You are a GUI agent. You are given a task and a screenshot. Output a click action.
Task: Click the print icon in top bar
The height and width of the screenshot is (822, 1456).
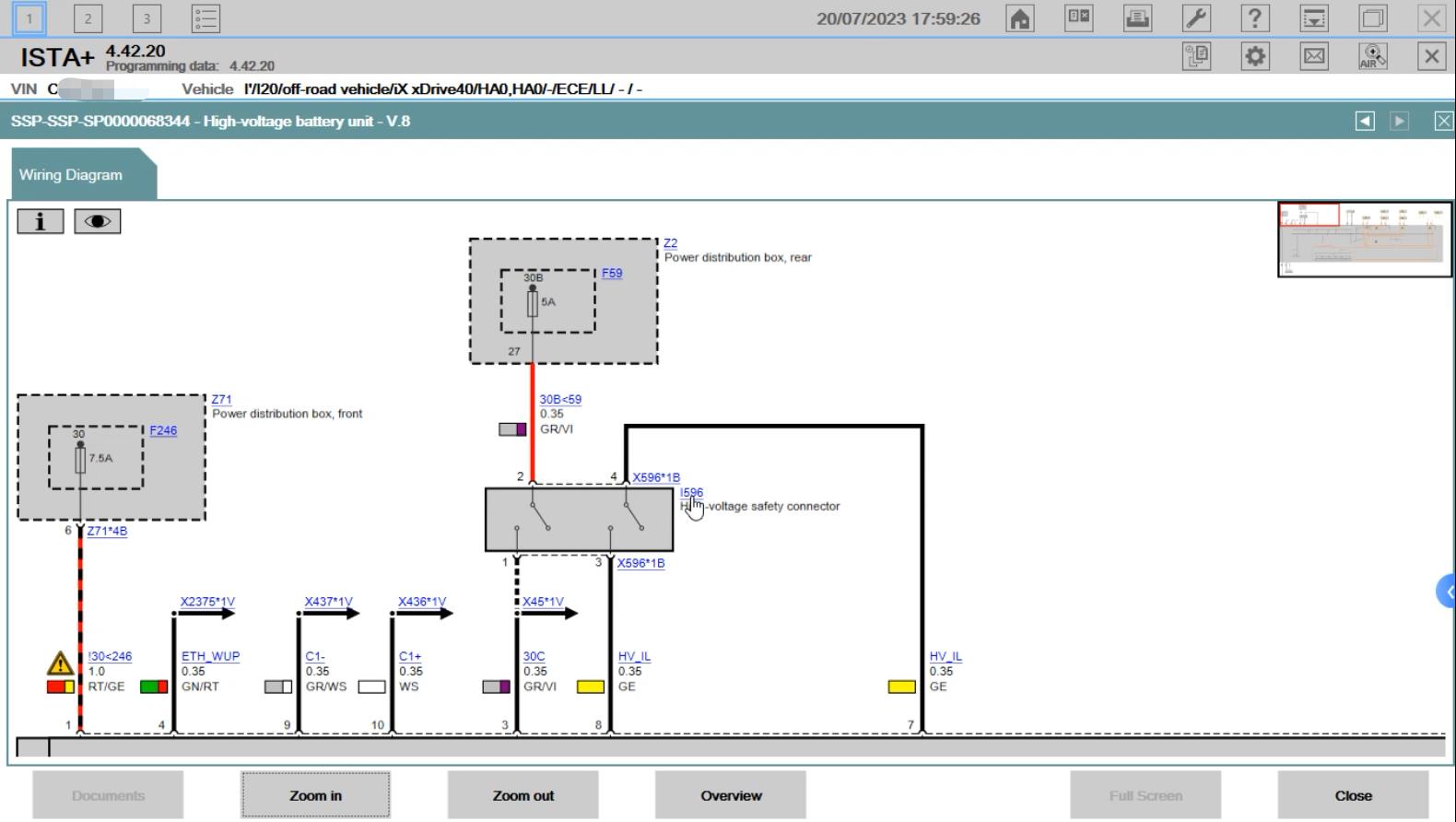tap(1137, 18)
